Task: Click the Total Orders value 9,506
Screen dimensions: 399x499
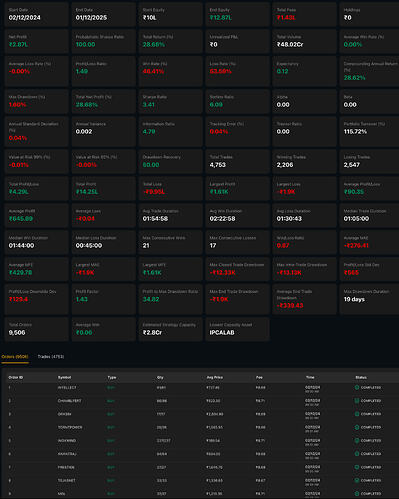Action: (x=17, y=333)
